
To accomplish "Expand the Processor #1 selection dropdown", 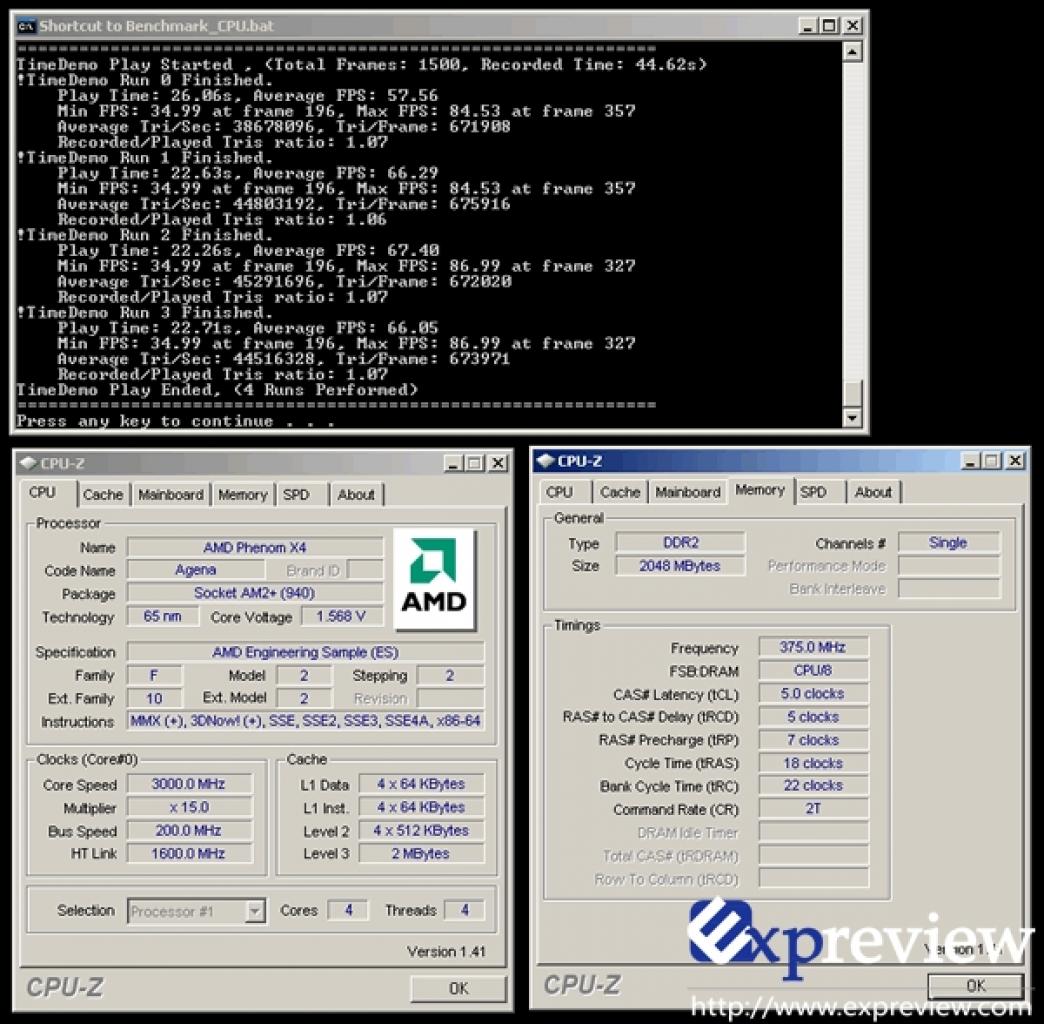I will point(254,910).
